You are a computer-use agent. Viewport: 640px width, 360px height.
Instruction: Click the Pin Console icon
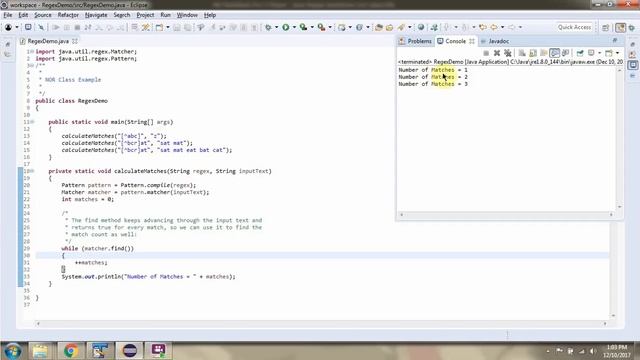pos(580,53)
